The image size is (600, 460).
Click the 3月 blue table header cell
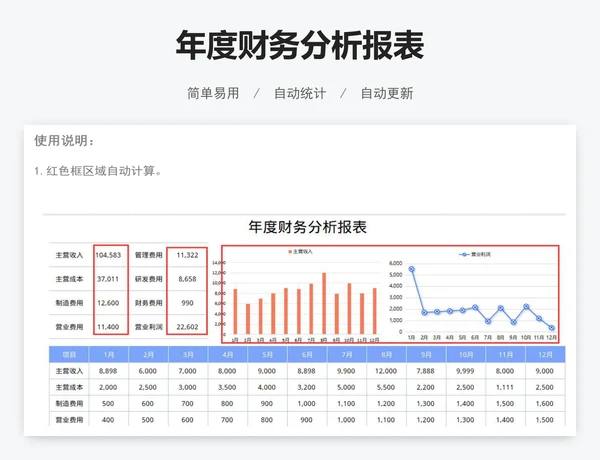pyautogui.click(x=188, y=355)
